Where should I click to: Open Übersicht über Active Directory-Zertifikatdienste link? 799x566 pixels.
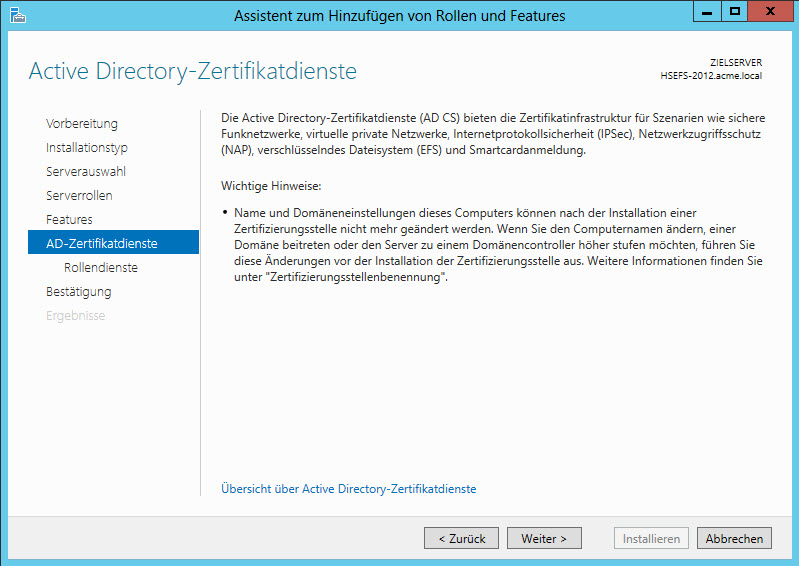tap(349, 489)
